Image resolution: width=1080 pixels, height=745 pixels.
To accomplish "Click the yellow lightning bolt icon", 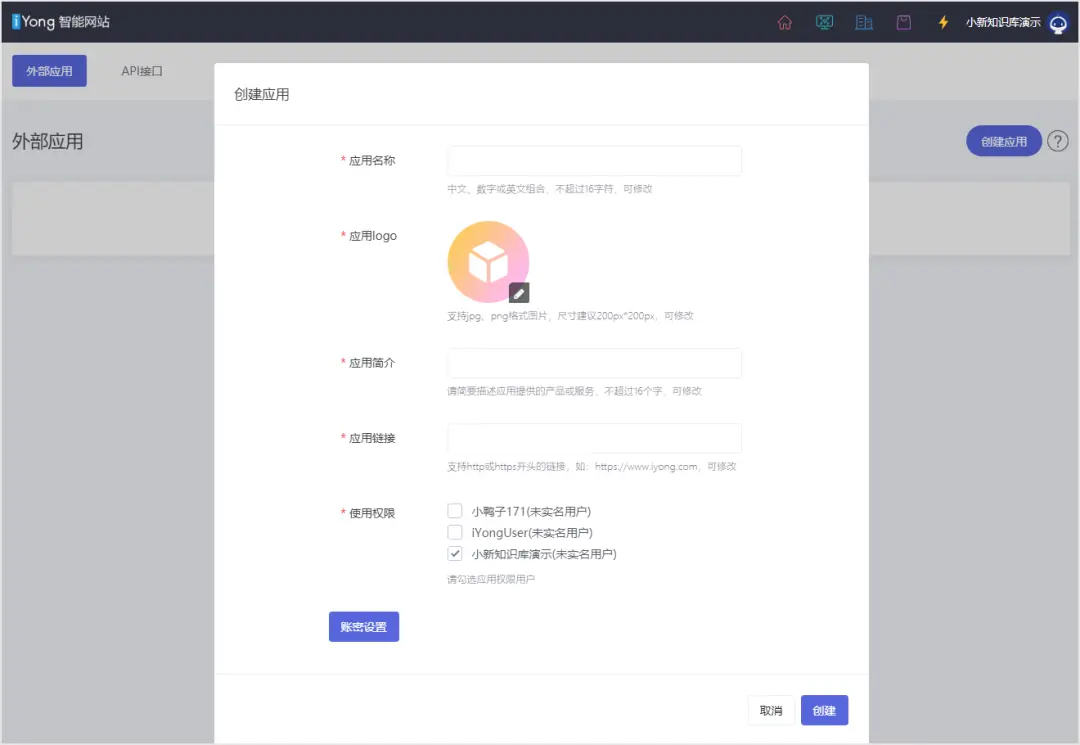I will coord(943,22).
